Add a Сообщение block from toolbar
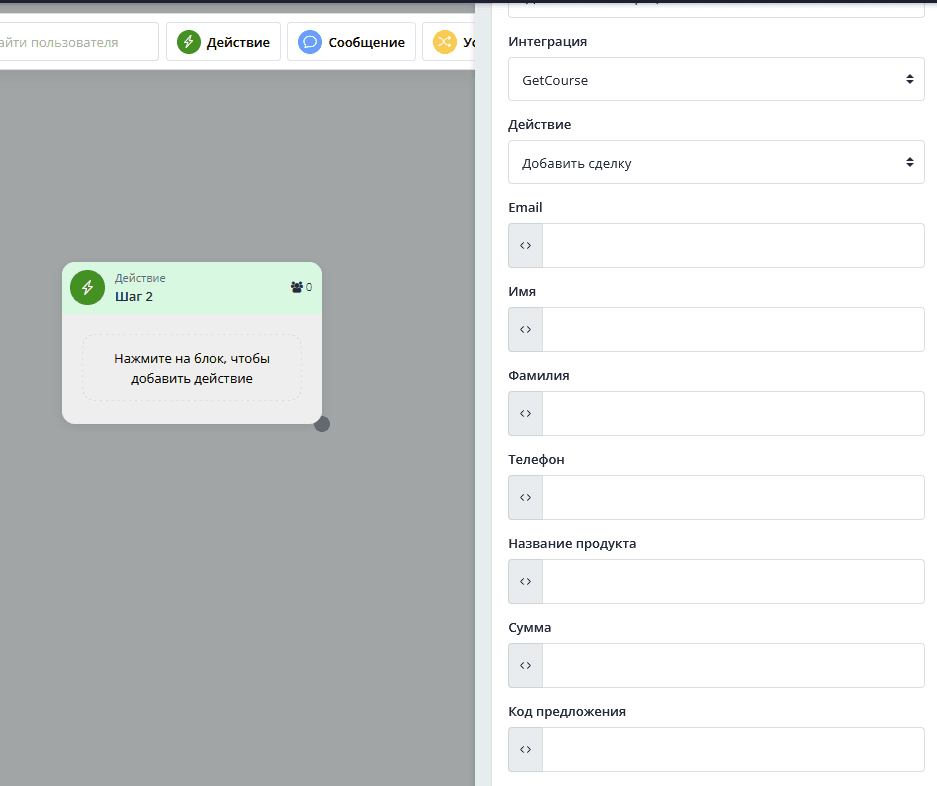The width and height of the screenshot is (937, 786). click(x=351, y=42)
